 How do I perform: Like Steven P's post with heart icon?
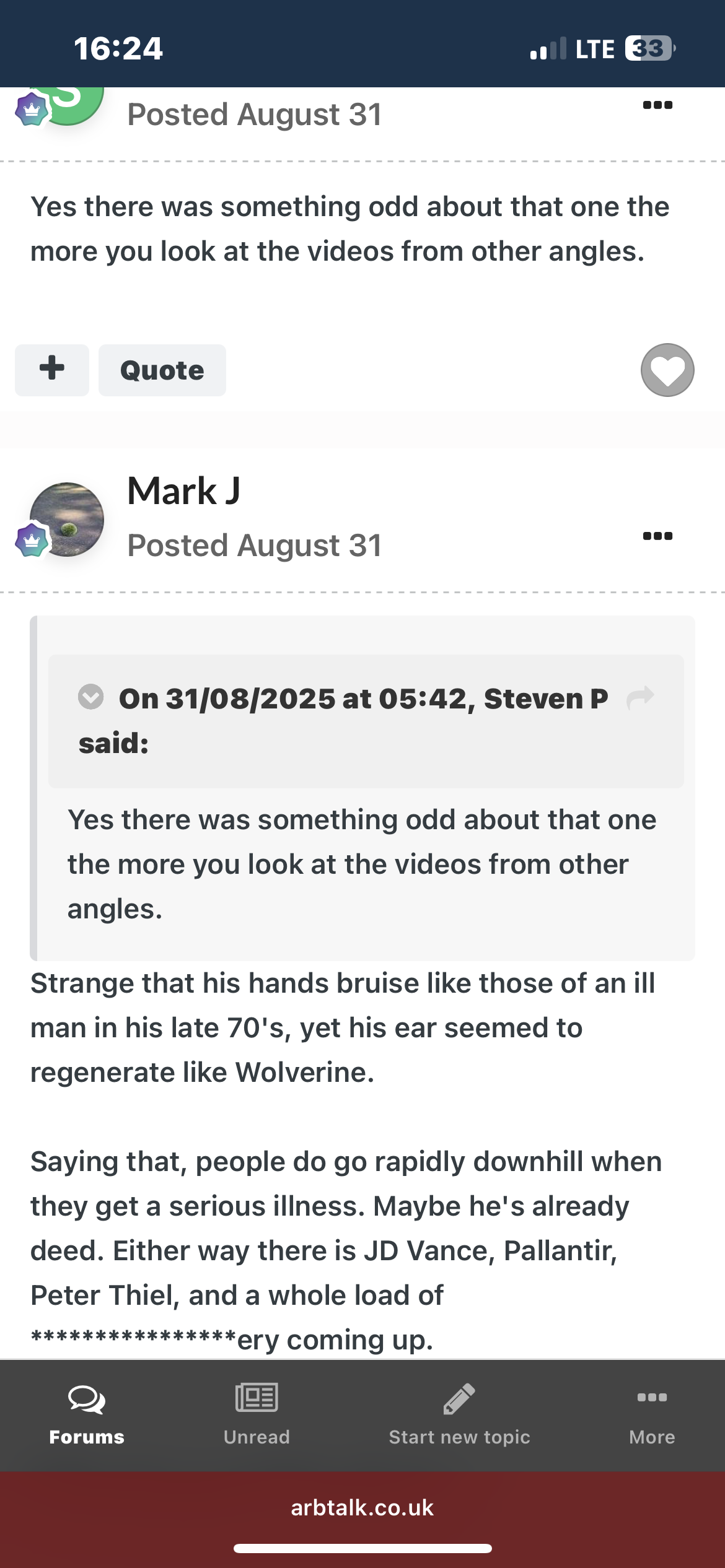coord(667,370)
